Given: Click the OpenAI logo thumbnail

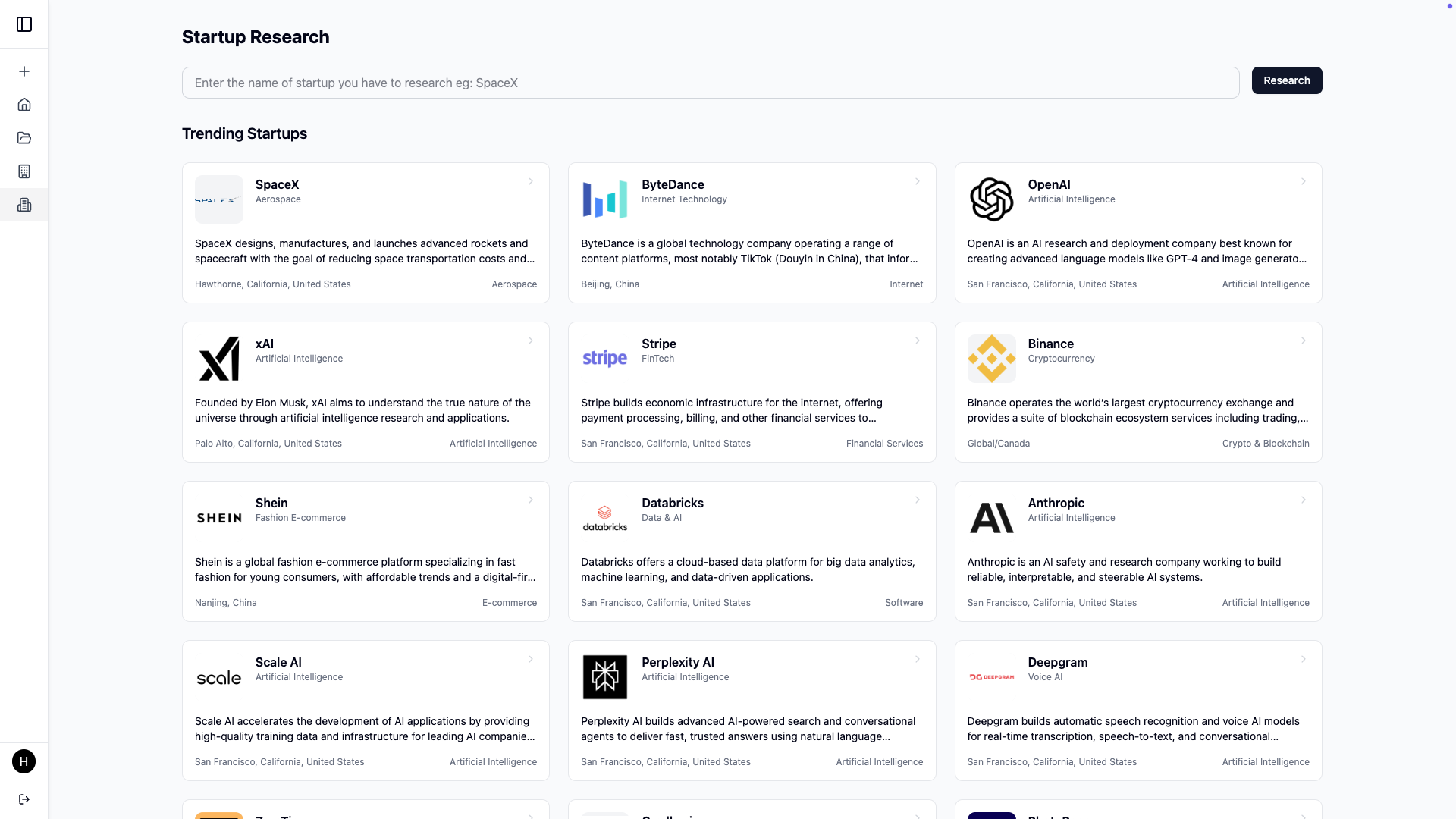Looking at the screenshot, I should pos(991,199).
